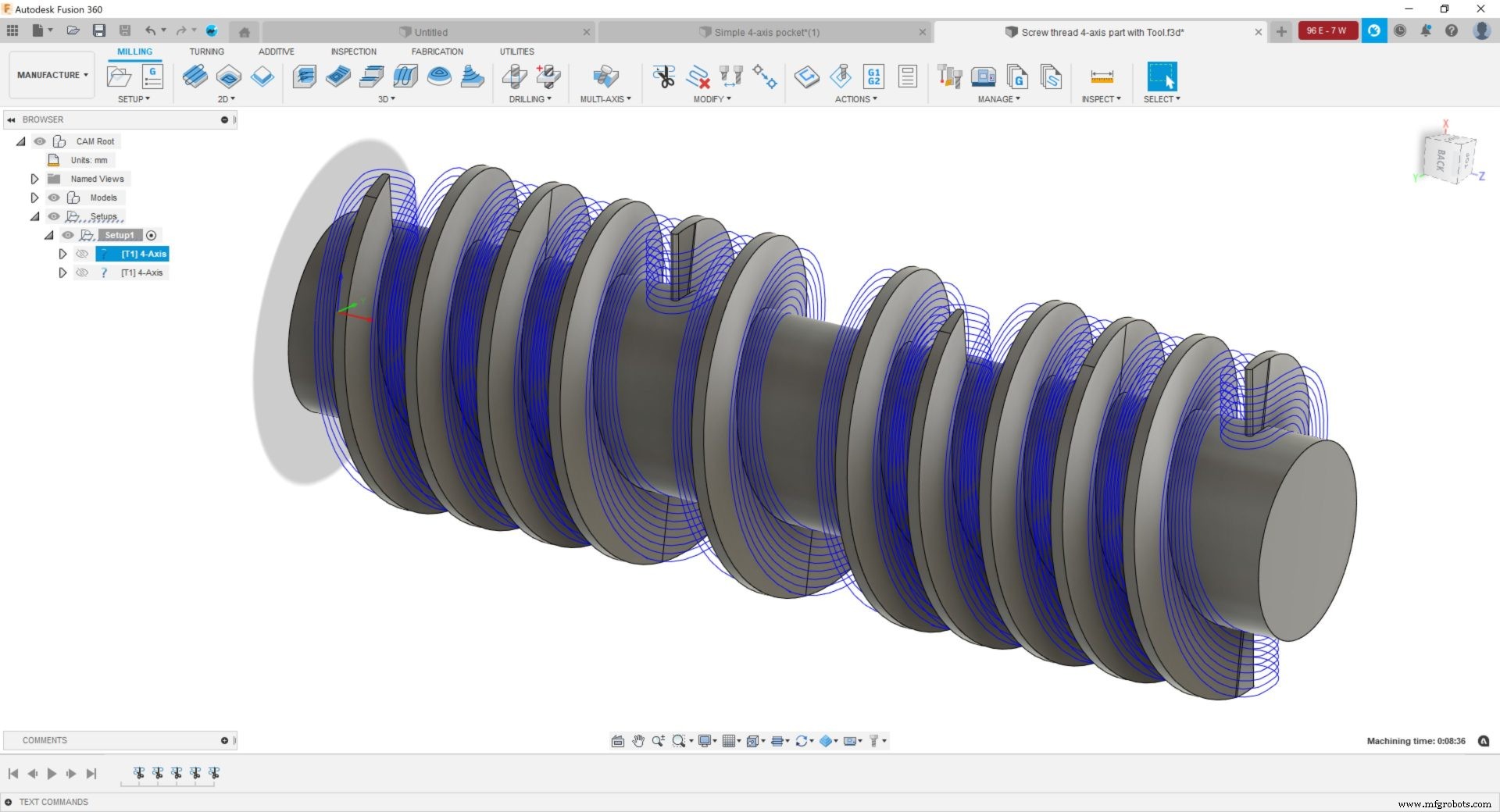1500x812 pixels.
Task: Open the Post Process G1 G2 icon
Action: pos(873,77)
